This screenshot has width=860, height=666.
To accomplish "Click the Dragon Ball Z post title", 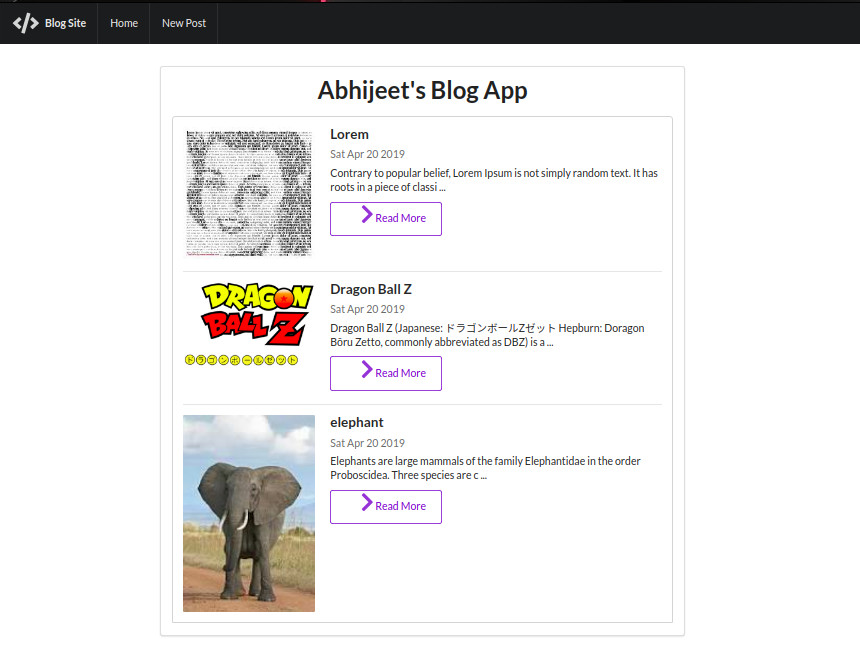I will tap(371, 289).
